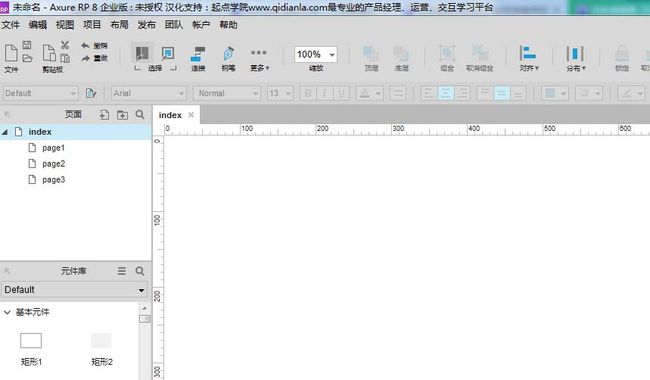Viewport: 650px width, 380px height.
Task: Open the 帐户 menu
Action: coord(201,25)
